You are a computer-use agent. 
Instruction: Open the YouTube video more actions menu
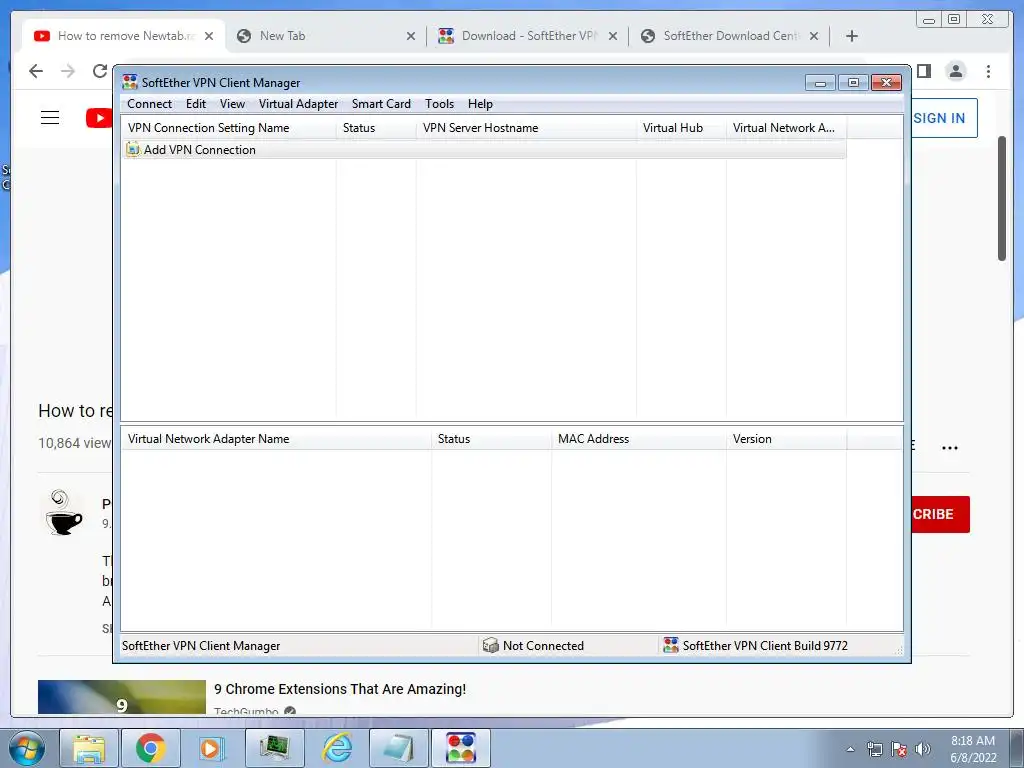(x=950, y=448)
